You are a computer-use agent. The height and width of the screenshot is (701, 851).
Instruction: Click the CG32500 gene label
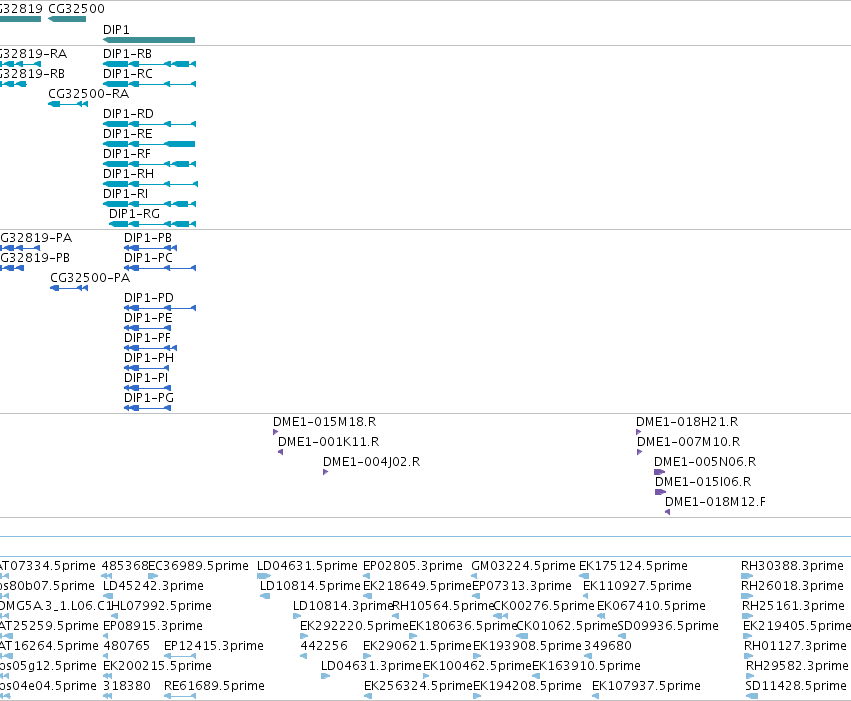77,9
